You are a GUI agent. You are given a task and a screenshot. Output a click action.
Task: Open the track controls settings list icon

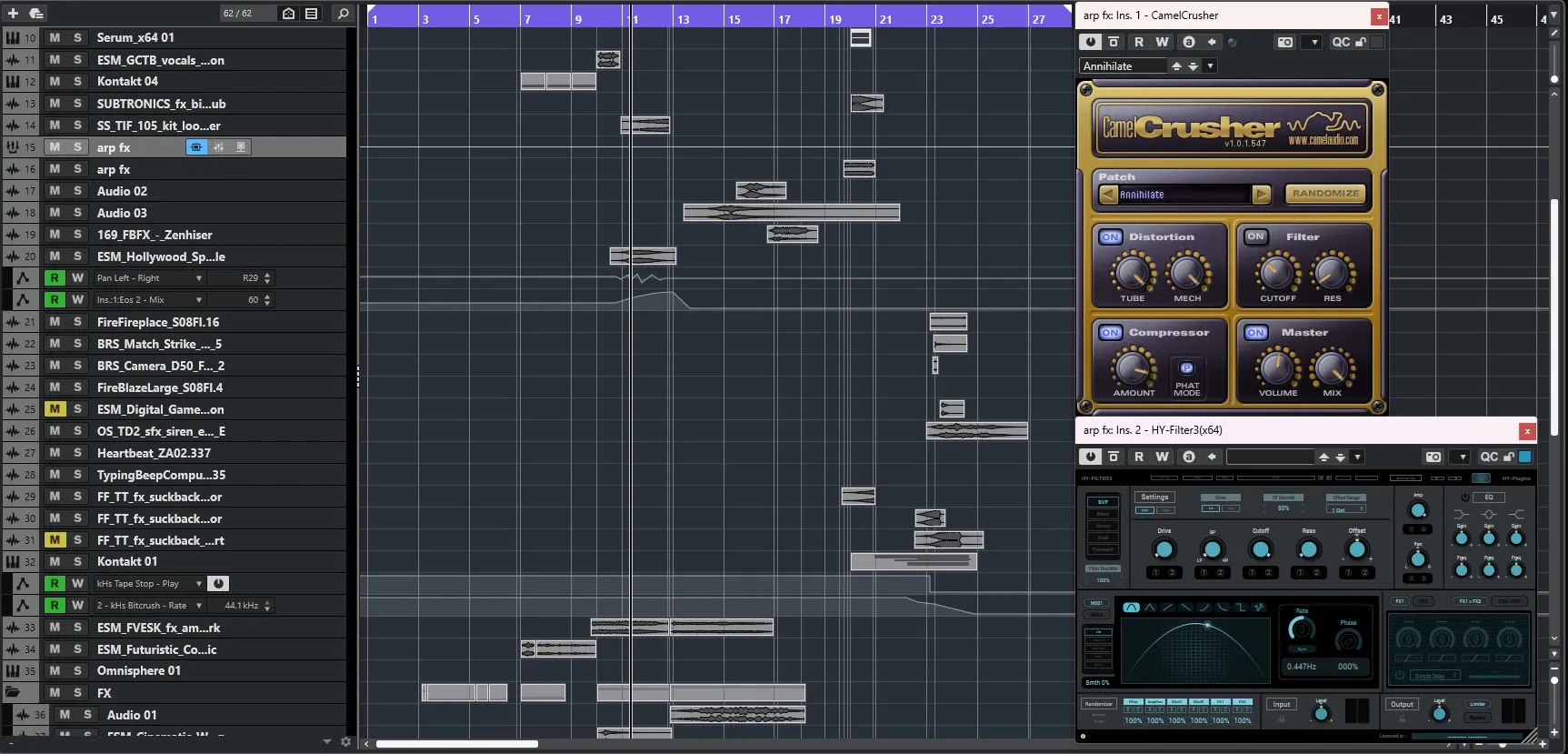312,14
